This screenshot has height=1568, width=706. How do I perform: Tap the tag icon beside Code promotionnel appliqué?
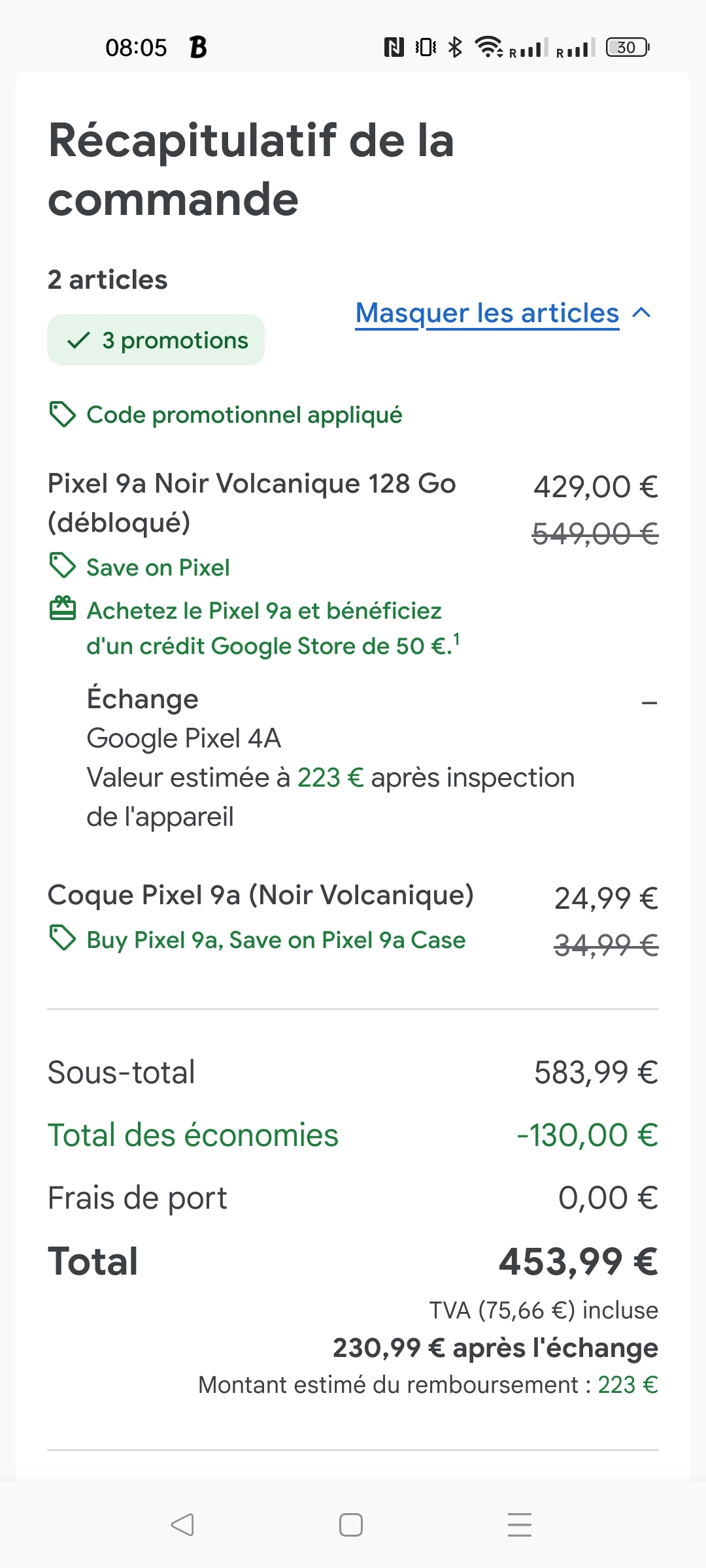[63, 415]
